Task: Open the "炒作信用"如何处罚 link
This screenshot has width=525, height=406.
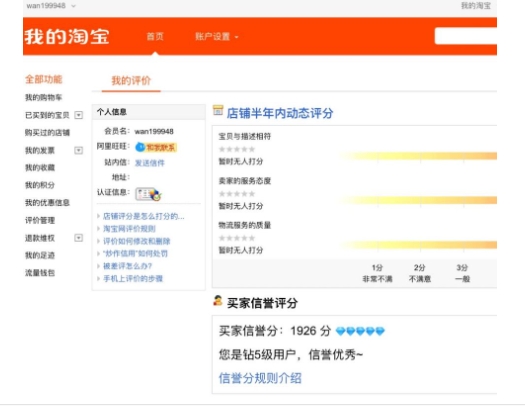Action: (x=135, y=253)
